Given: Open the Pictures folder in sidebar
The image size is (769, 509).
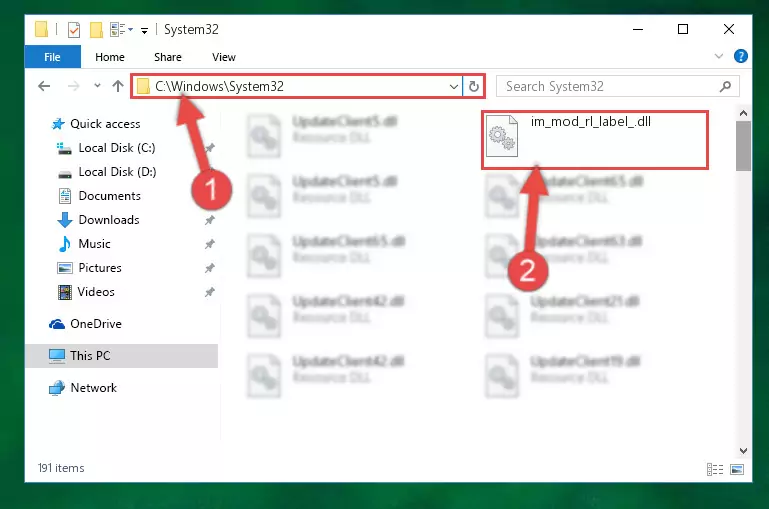Looking at the screenshot, I should pos(100,268).
